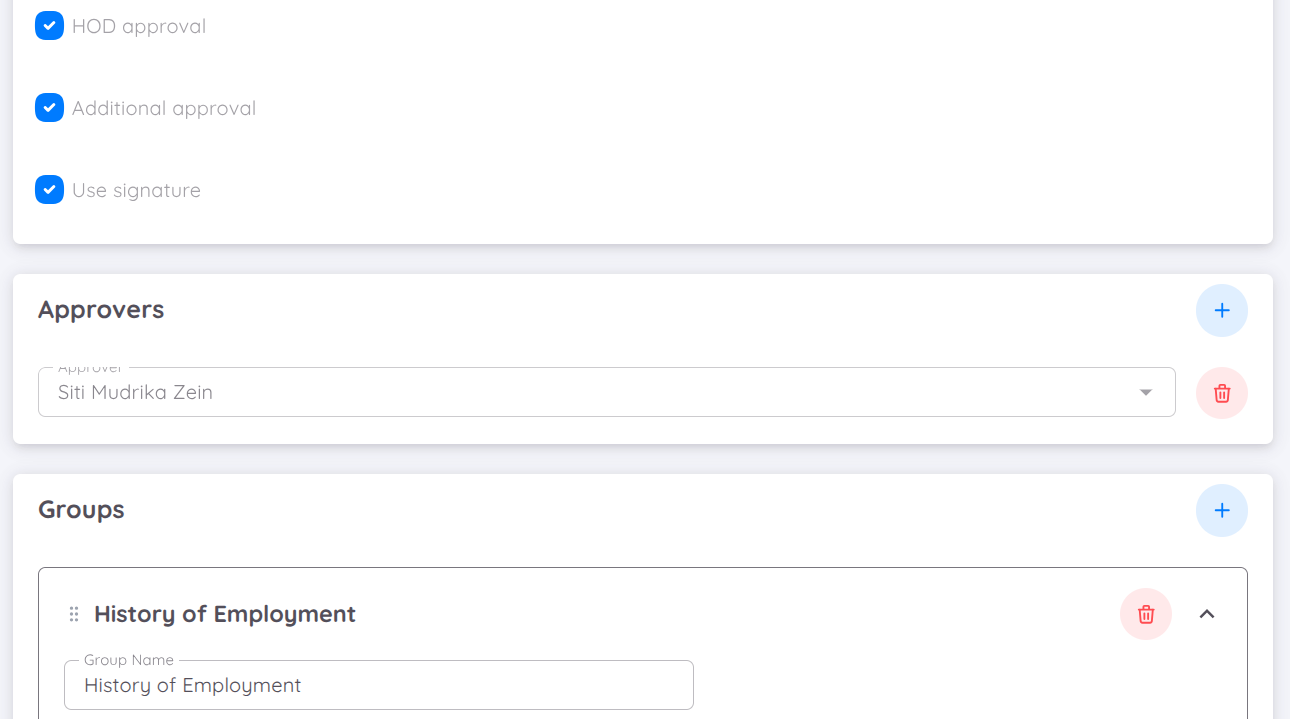
Task: Toggle the Use signature setting
Action: pos(49,189)
